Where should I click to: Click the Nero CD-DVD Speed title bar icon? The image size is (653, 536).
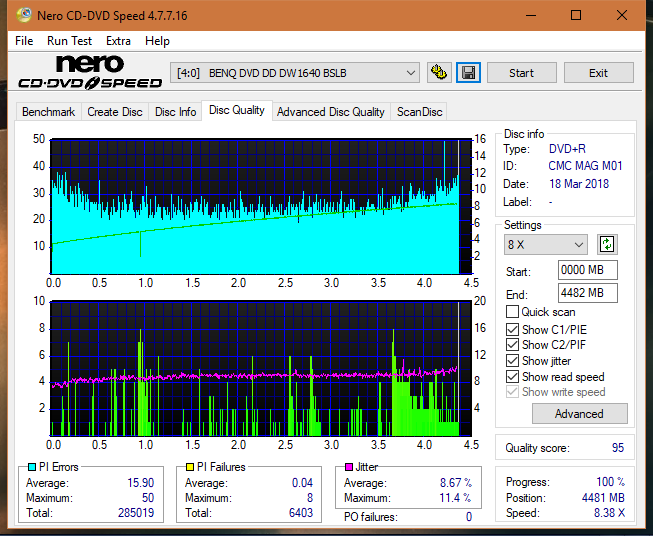[x=24, y=15]
